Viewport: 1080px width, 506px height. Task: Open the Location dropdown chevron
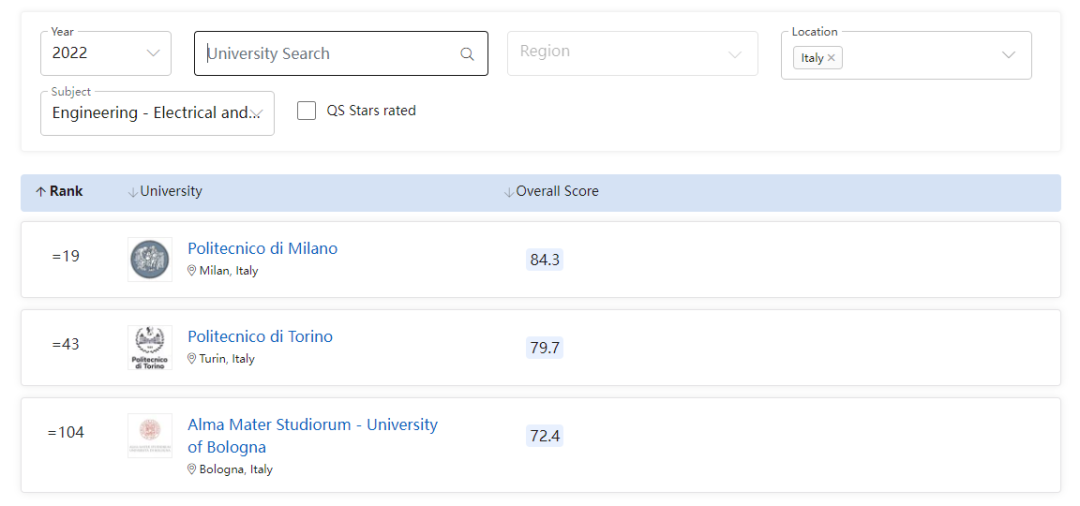click(x=1008, y=55)
